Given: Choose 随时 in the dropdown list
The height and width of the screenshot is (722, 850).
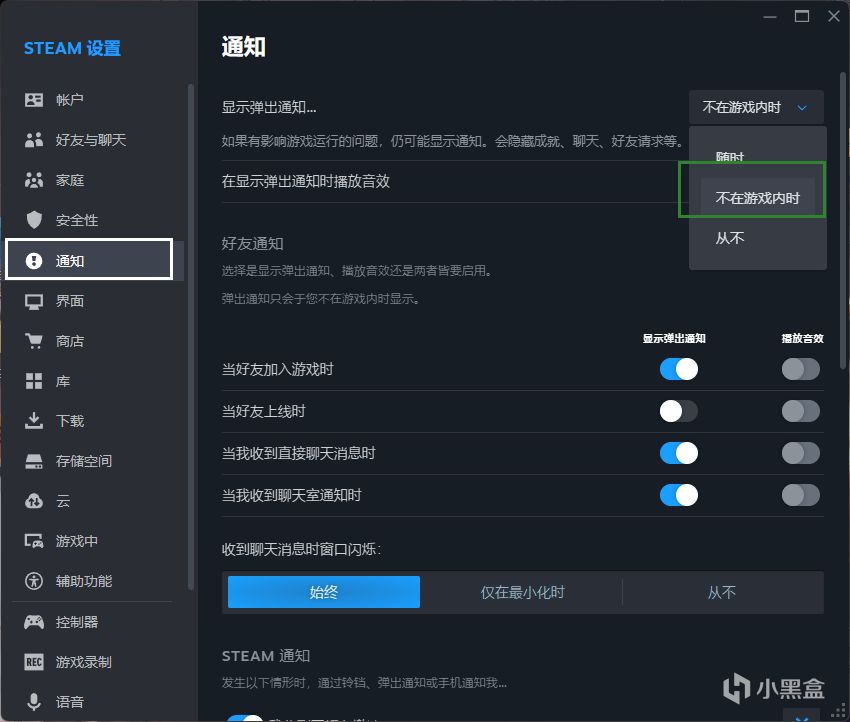Looking at the screenshot, I should pyautogui.click(x=757, y=157).
